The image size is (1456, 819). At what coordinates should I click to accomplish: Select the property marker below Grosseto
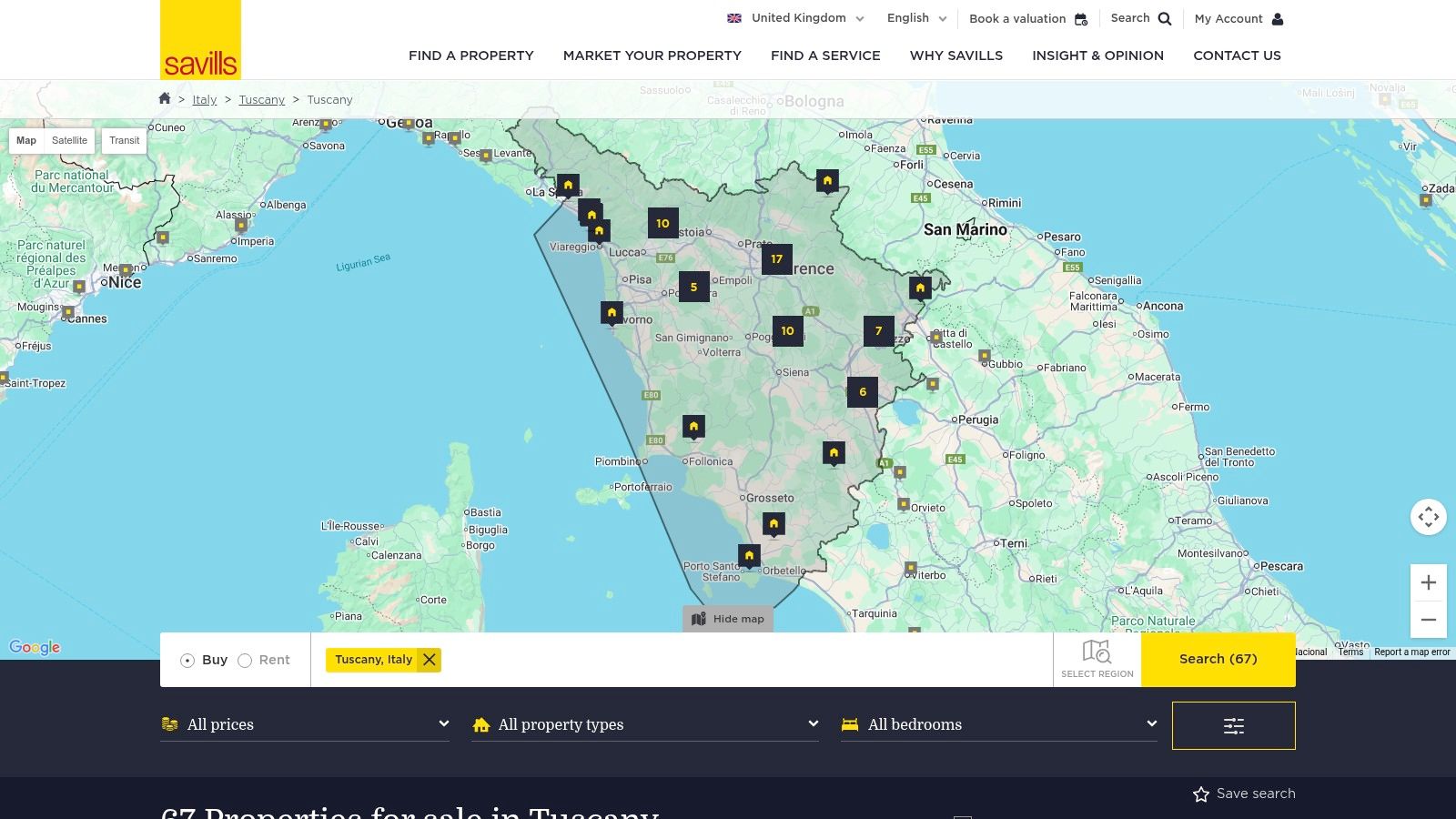point(773,524)
